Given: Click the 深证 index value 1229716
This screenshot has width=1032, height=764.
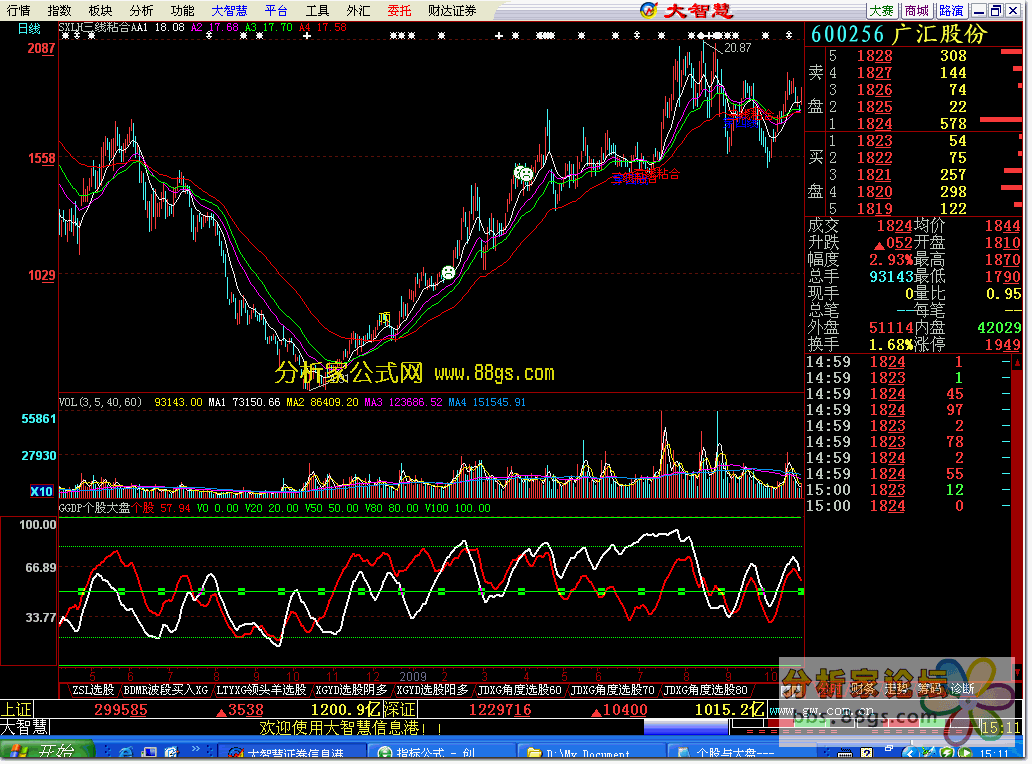Looking at the screenshot, I should pyautogui.click(x=500, y=710).
